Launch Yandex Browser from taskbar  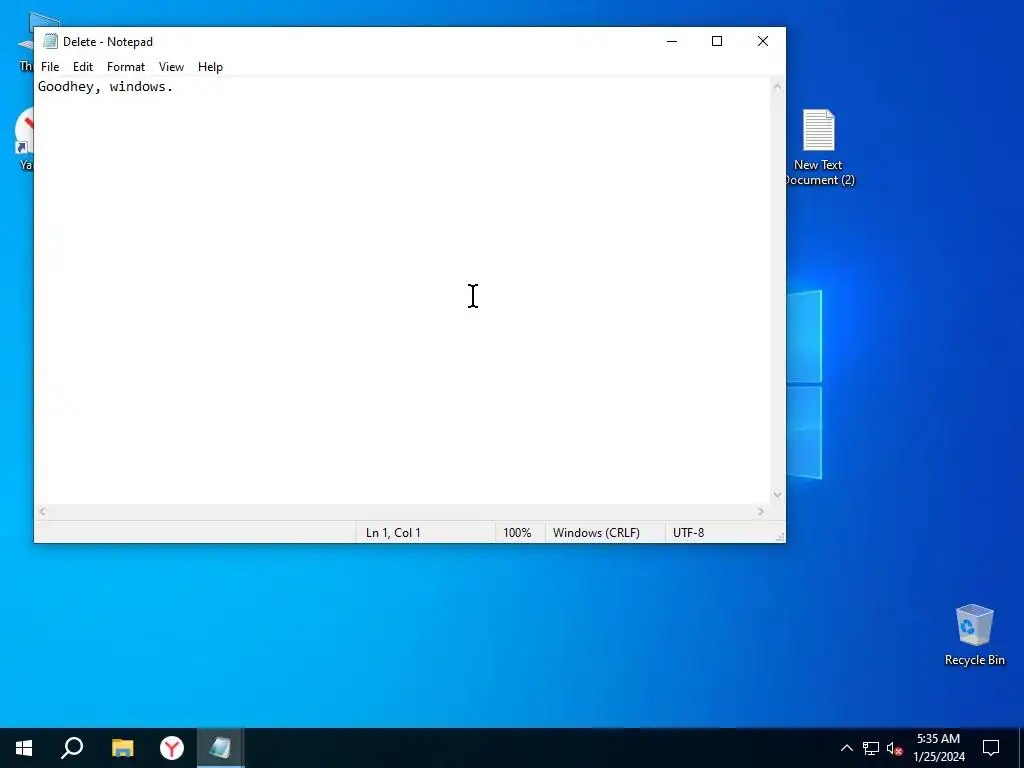172,748
